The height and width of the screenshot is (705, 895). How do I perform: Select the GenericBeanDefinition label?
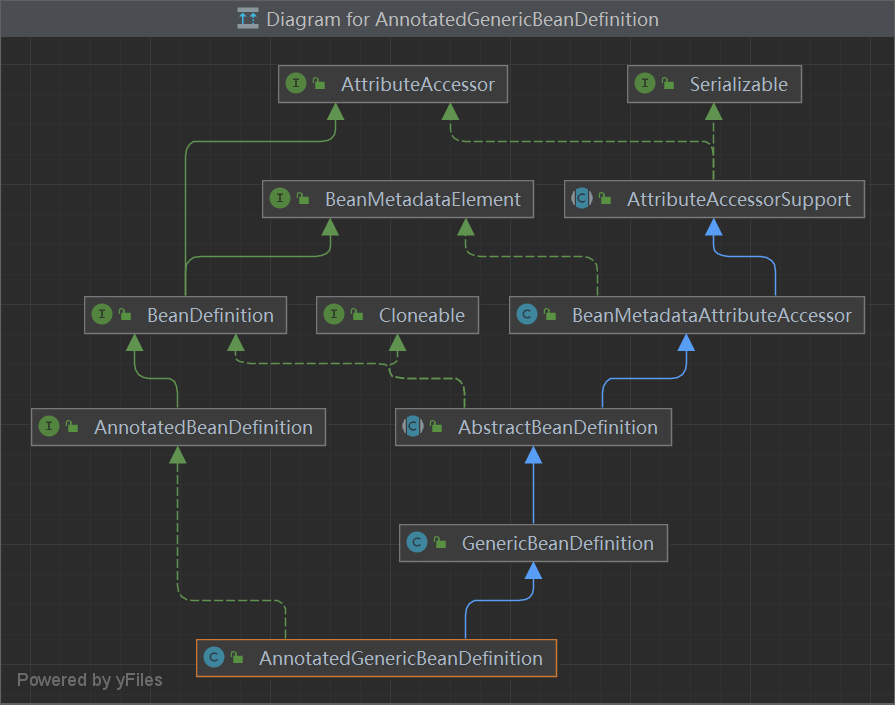click(x=558, y=543)
